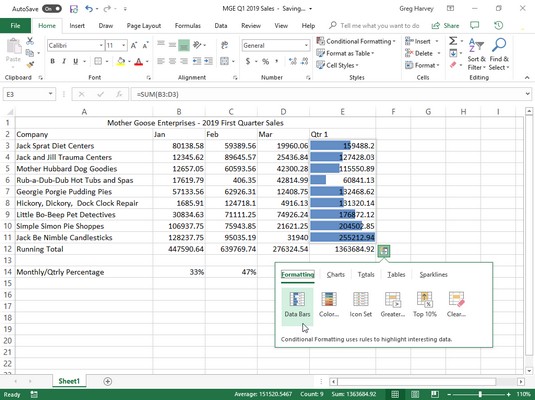Image resolution: width=535 pixels, height=400 pixels.
Task: Click the Decrease Indent icon
Action: [x=197, y=61]
